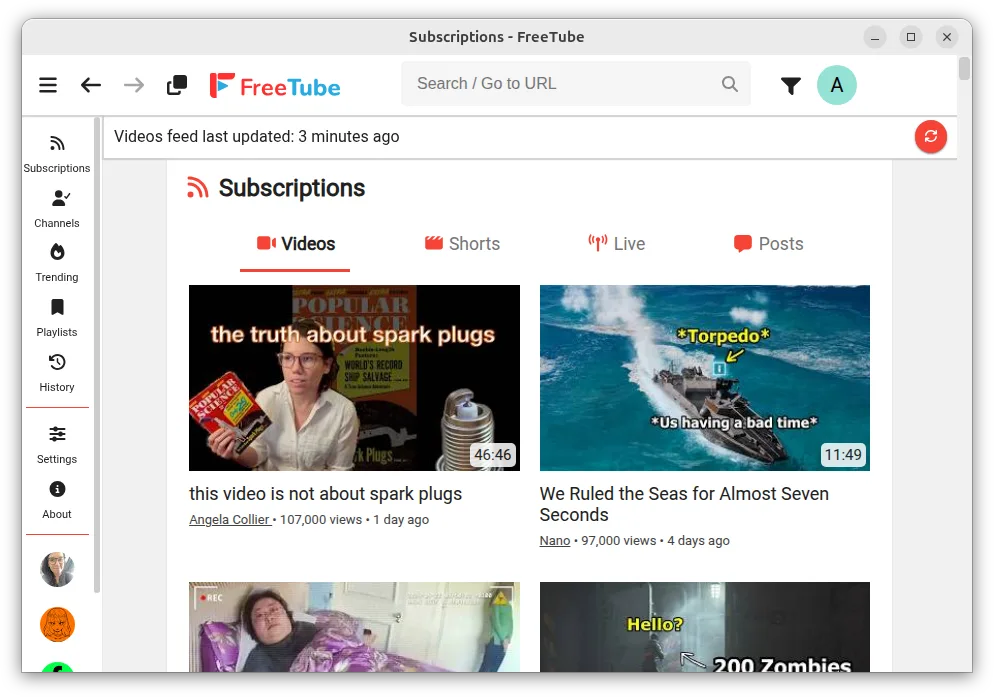Maximize the FreeTube window
994x697 pixels.
911,37
